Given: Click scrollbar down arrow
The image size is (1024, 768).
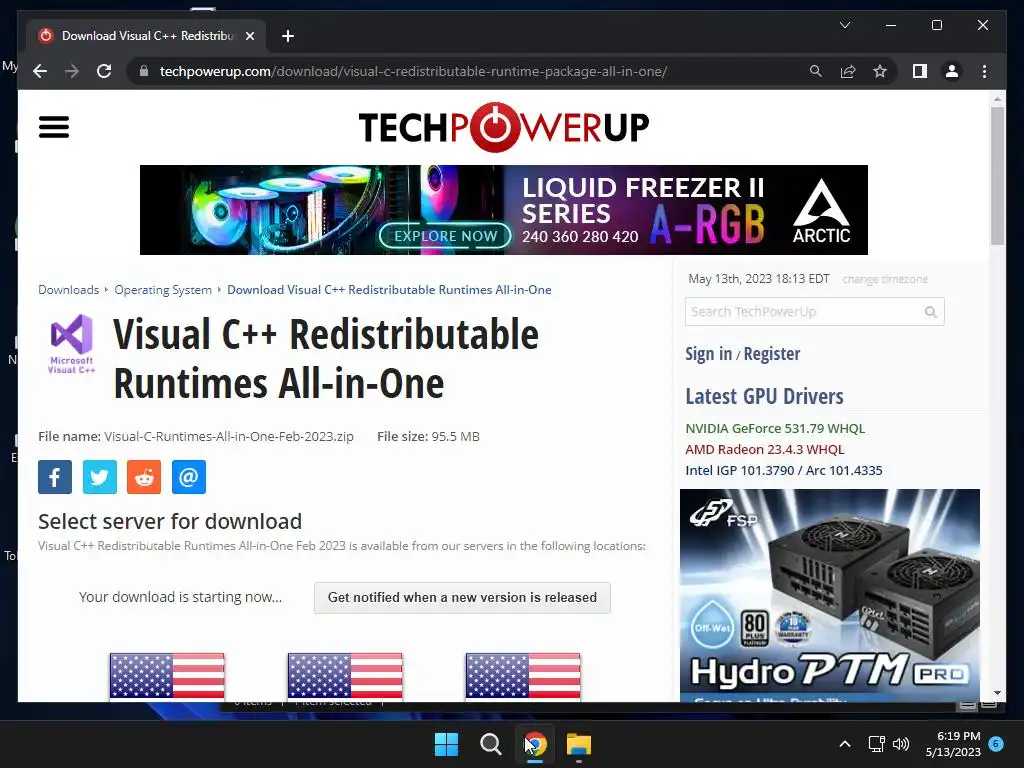Looking at the screenshot, I should tap(997, 693).
